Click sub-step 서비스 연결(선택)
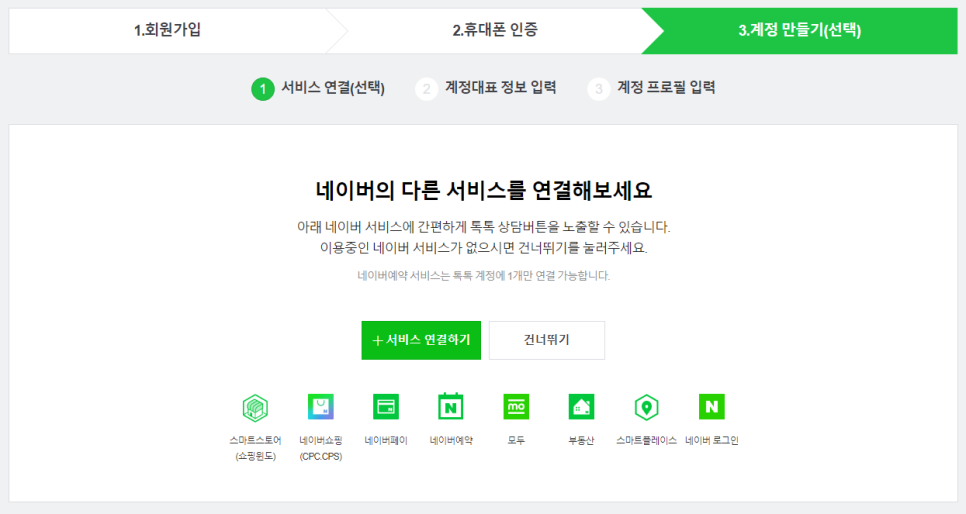 (318, 88)
